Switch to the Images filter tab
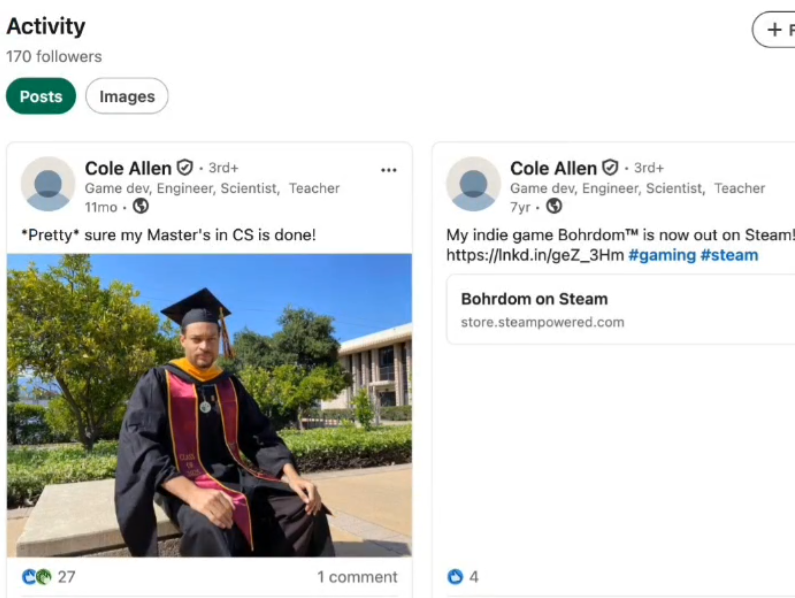 [127, 96]
